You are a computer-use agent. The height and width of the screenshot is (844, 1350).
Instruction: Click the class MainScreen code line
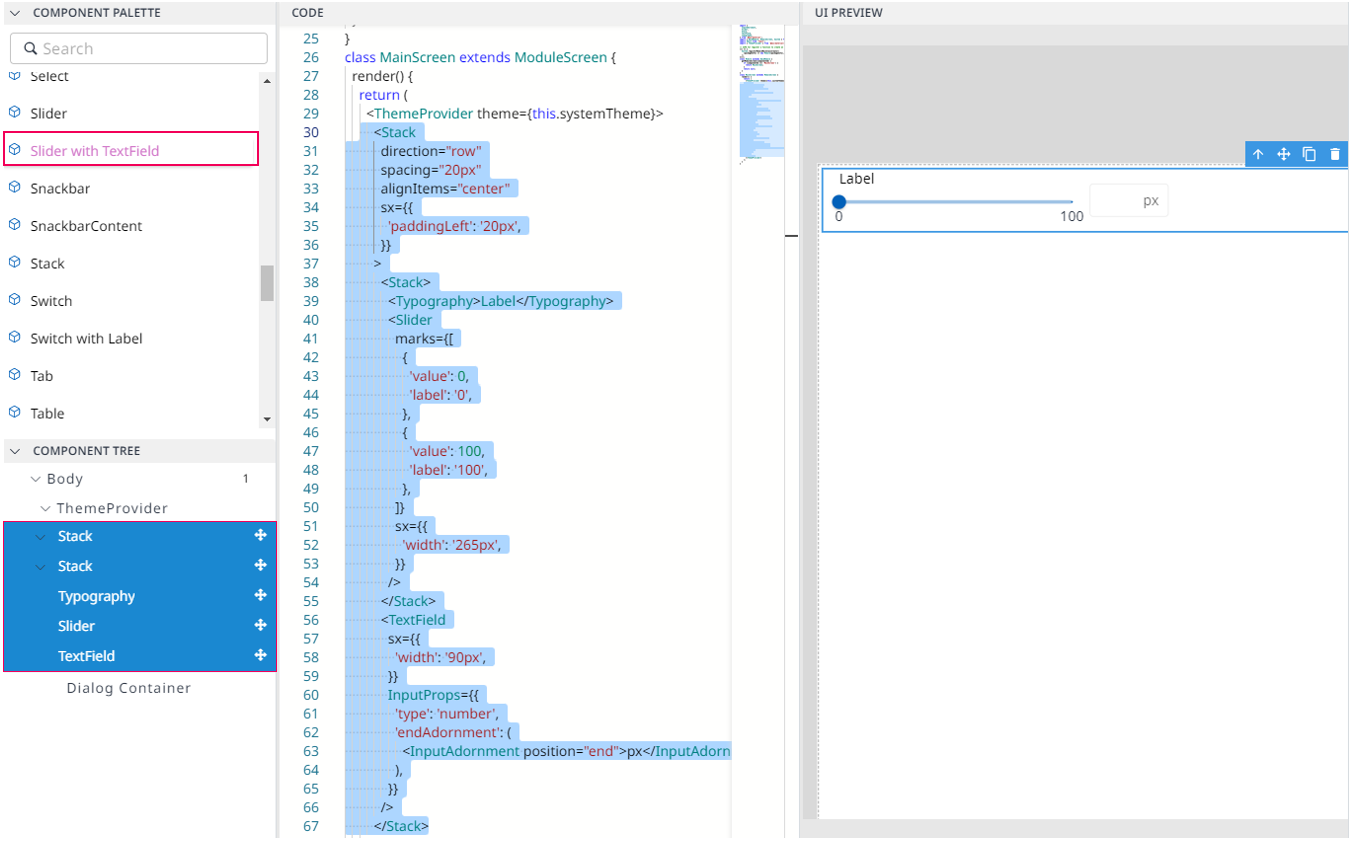[480, 57]
